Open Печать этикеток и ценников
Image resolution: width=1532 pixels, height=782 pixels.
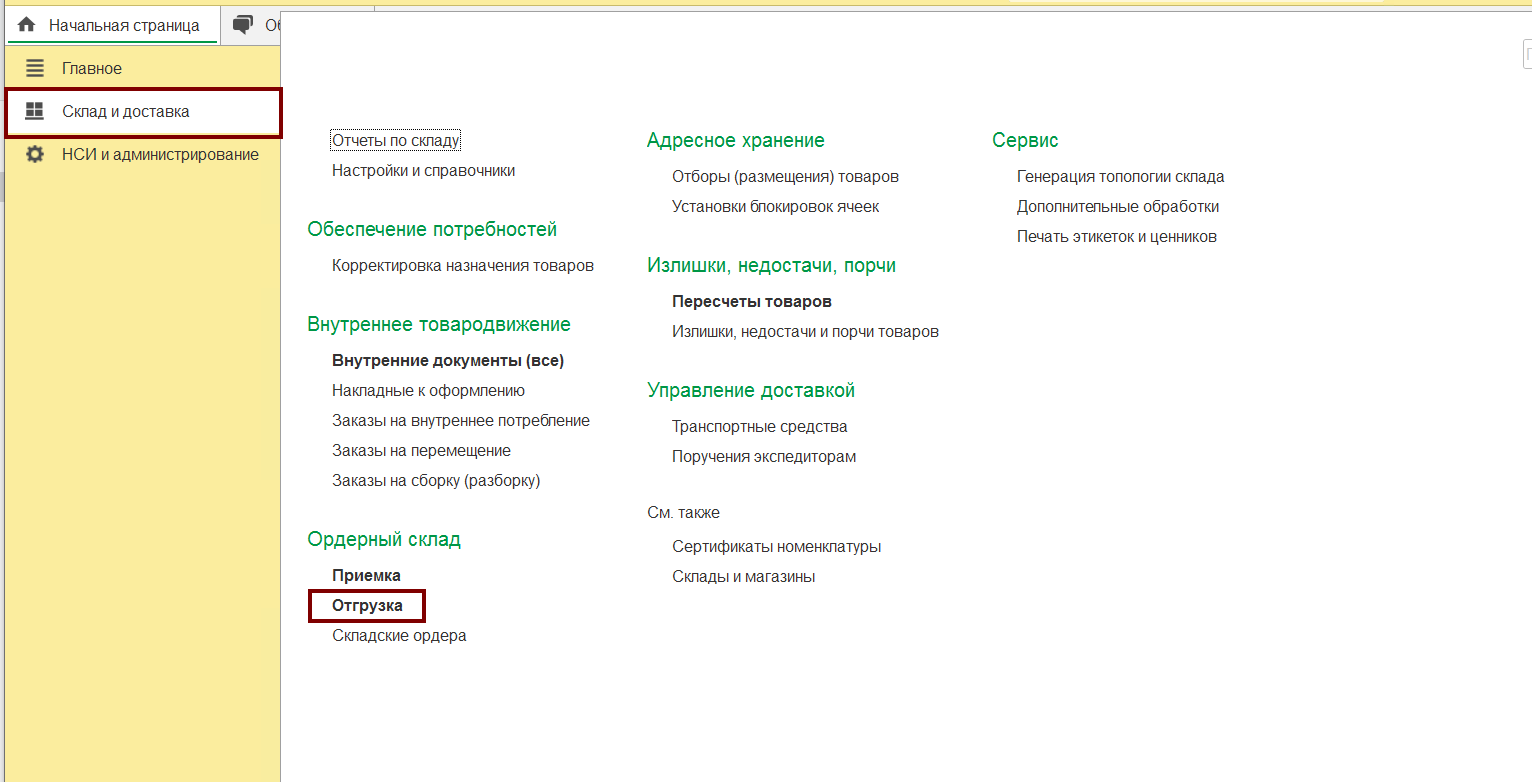coord(1117,237)
